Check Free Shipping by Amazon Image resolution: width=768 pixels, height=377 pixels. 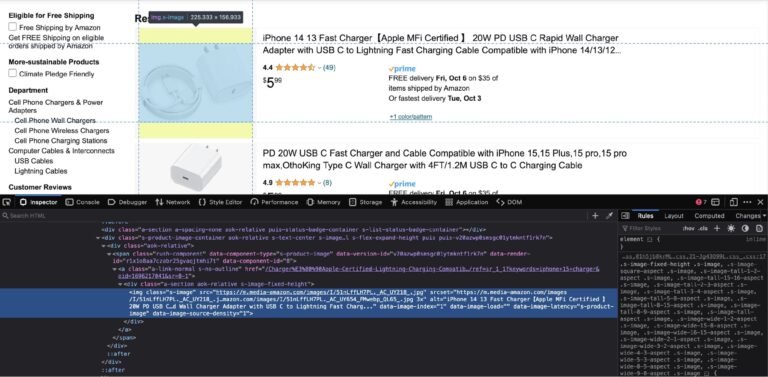click(13, 27)
